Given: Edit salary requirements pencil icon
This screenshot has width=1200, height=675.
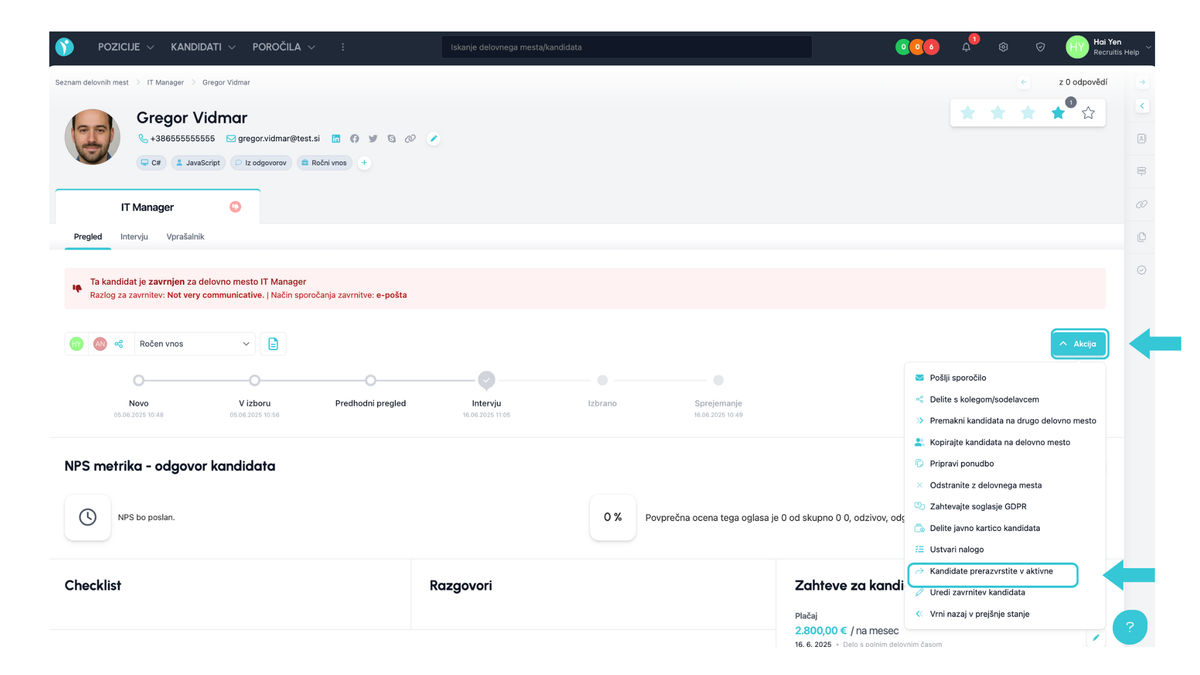Looking at the screenshot, I should click(x=1096, y=637).
